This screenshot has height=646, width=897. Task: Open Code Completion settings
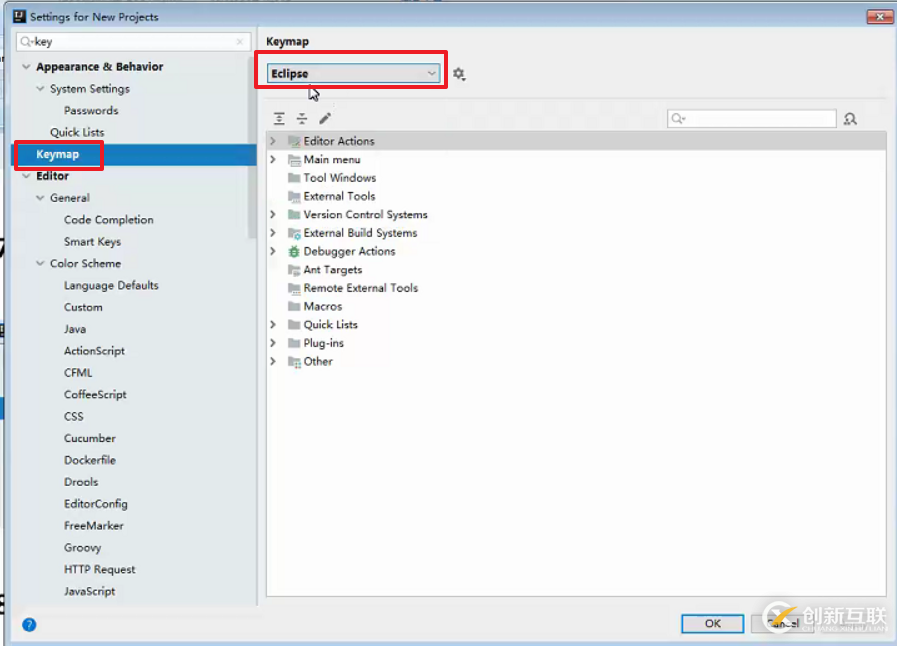(109, 220)
